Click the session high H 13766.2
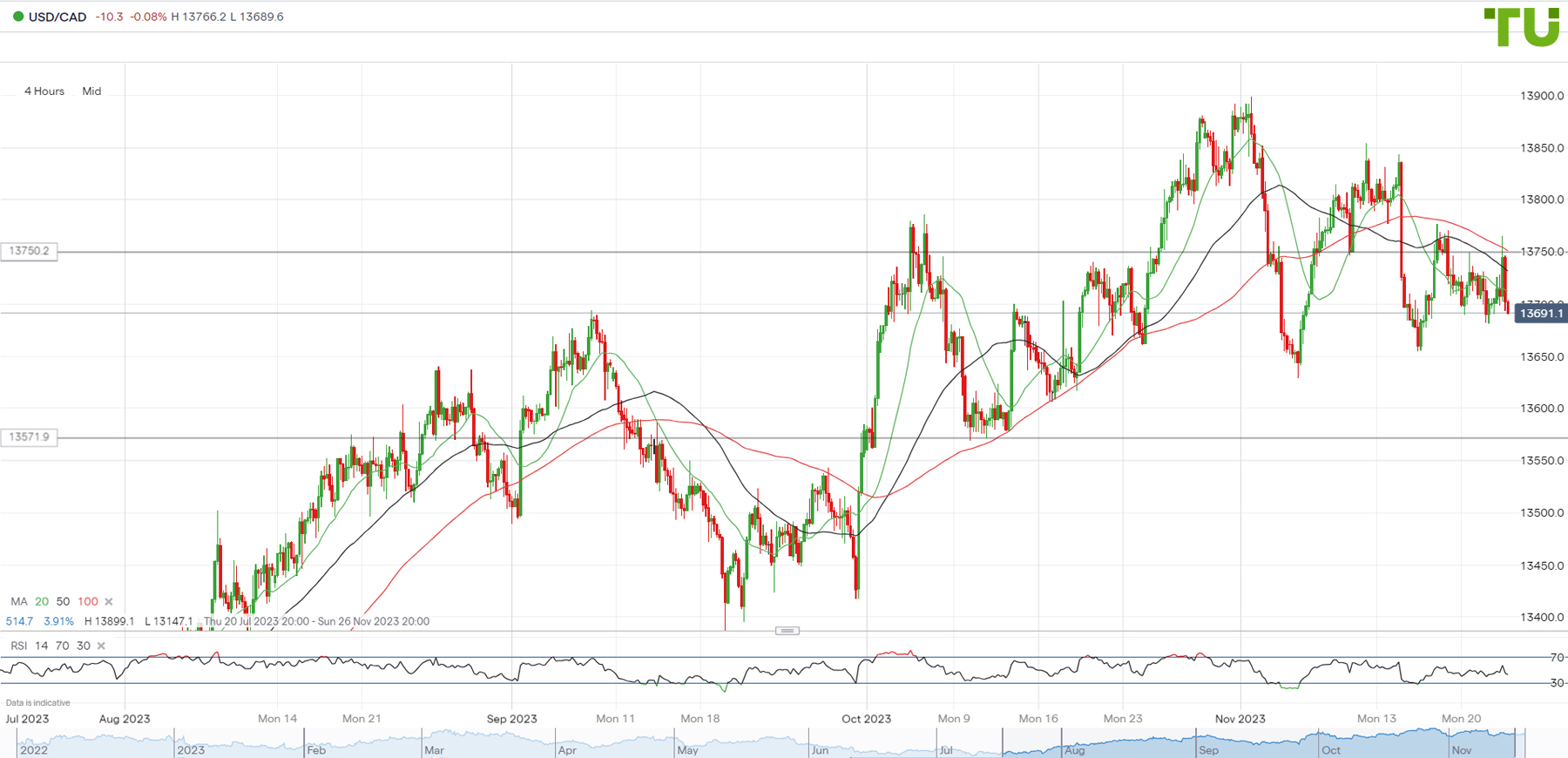The height and width of the screenshot is (758, 1568). pyautogui.click(x=199, y=17)
